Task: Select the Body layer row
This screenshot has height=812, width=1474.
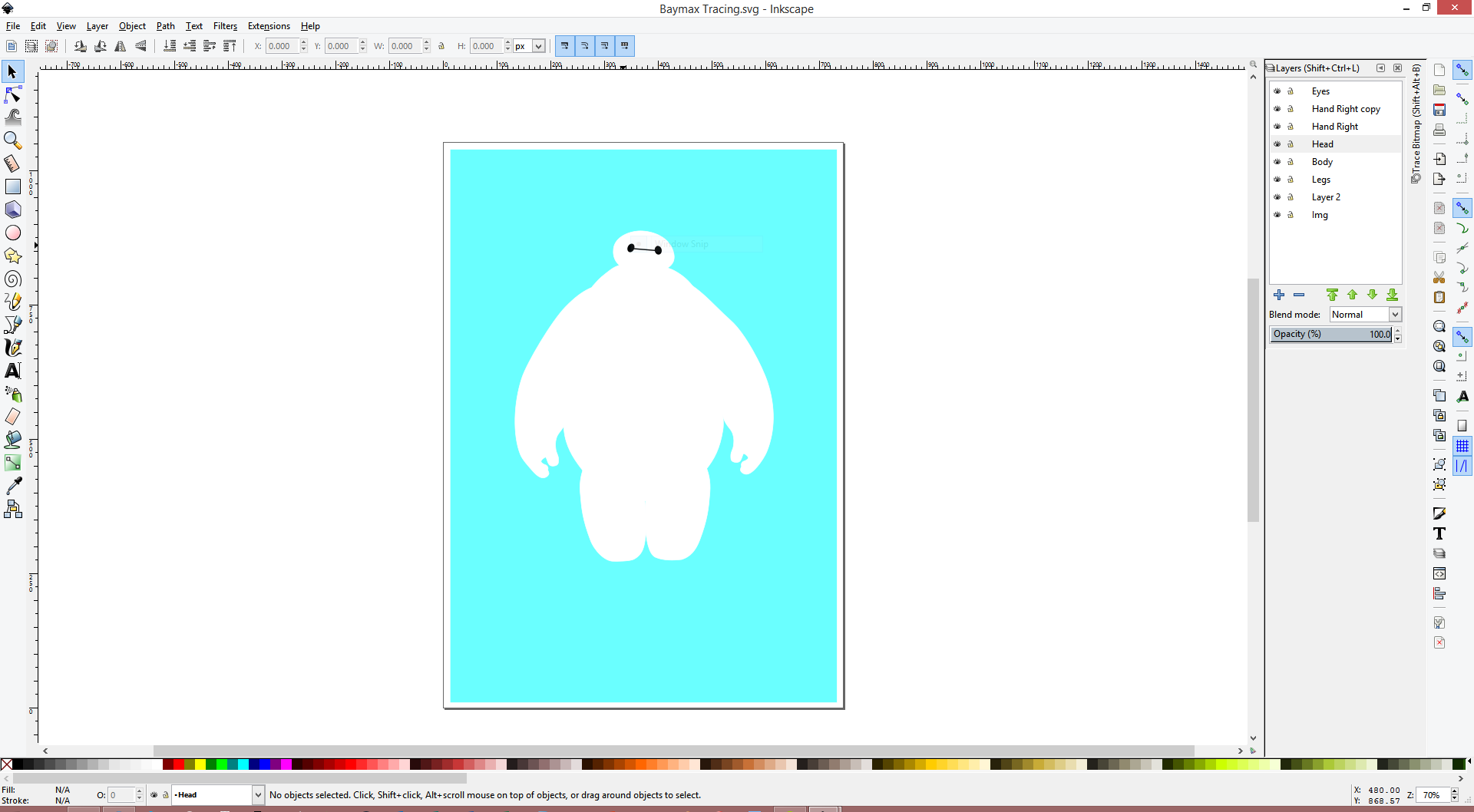Action: point(1336,162)
